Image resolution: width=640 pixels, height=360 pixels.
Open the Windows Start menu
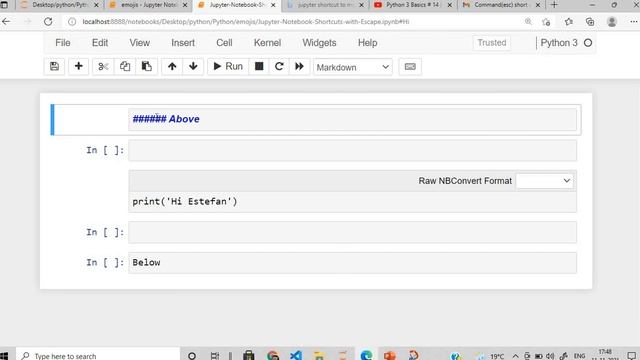click(4, 356)
